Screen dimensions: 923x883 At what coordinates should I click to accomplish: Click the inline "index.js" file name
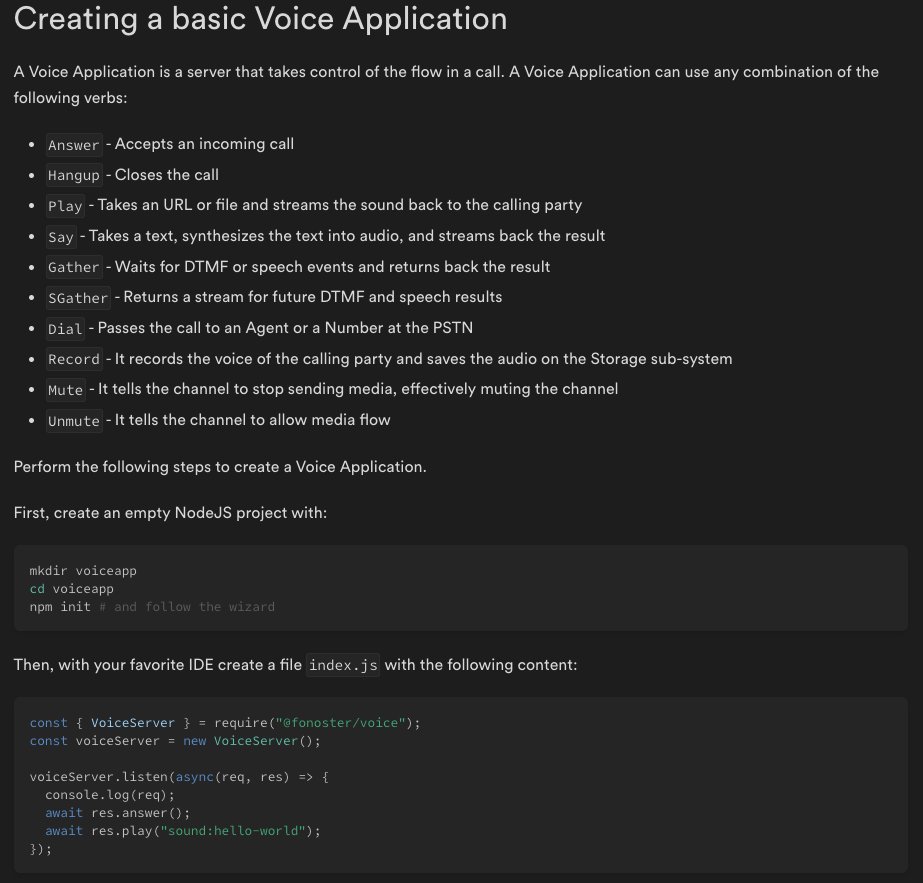click(x=343, y=665)
